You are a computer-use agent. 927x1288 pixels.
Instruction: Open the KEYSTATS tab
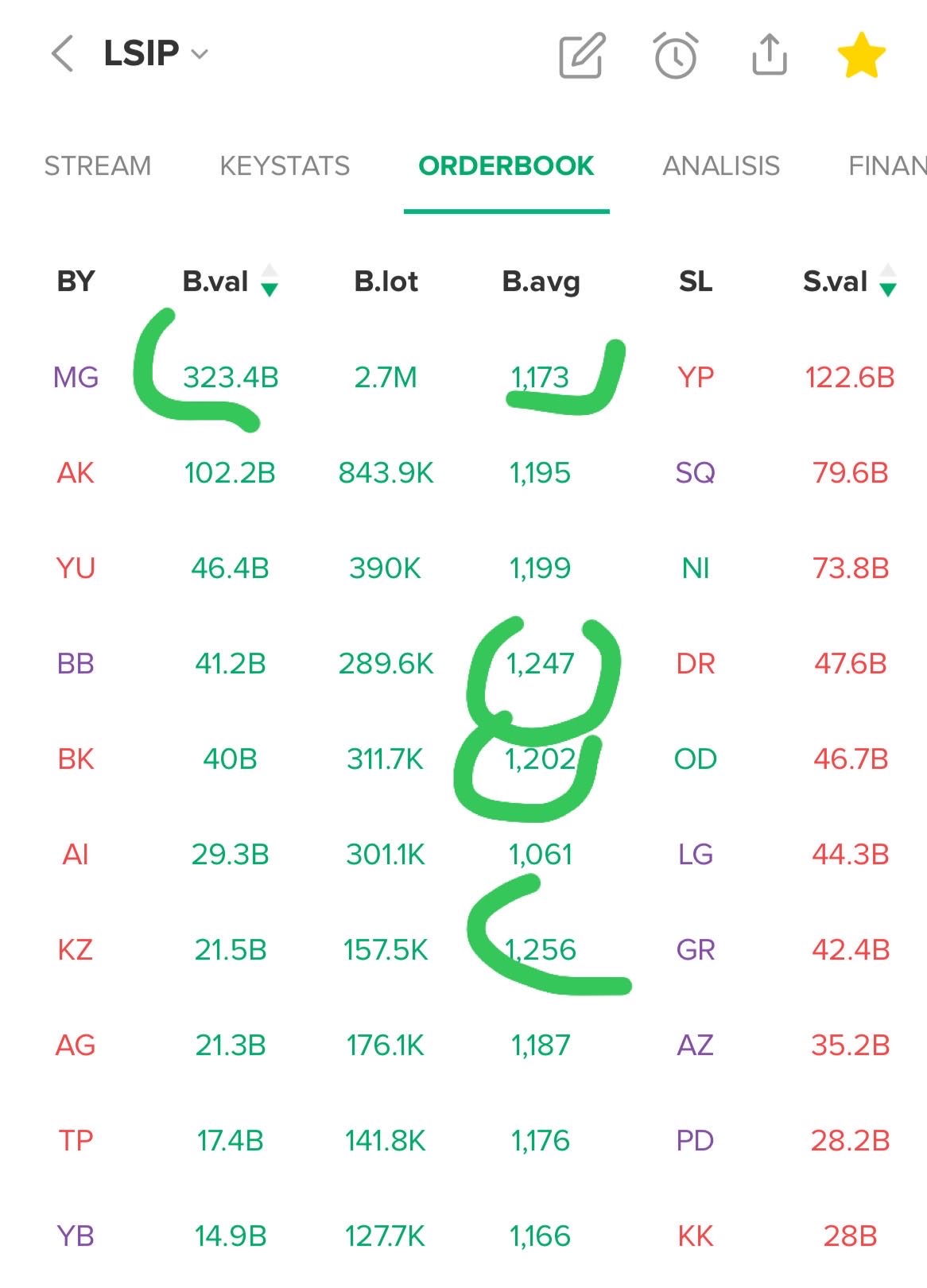[x=285, y=165]
